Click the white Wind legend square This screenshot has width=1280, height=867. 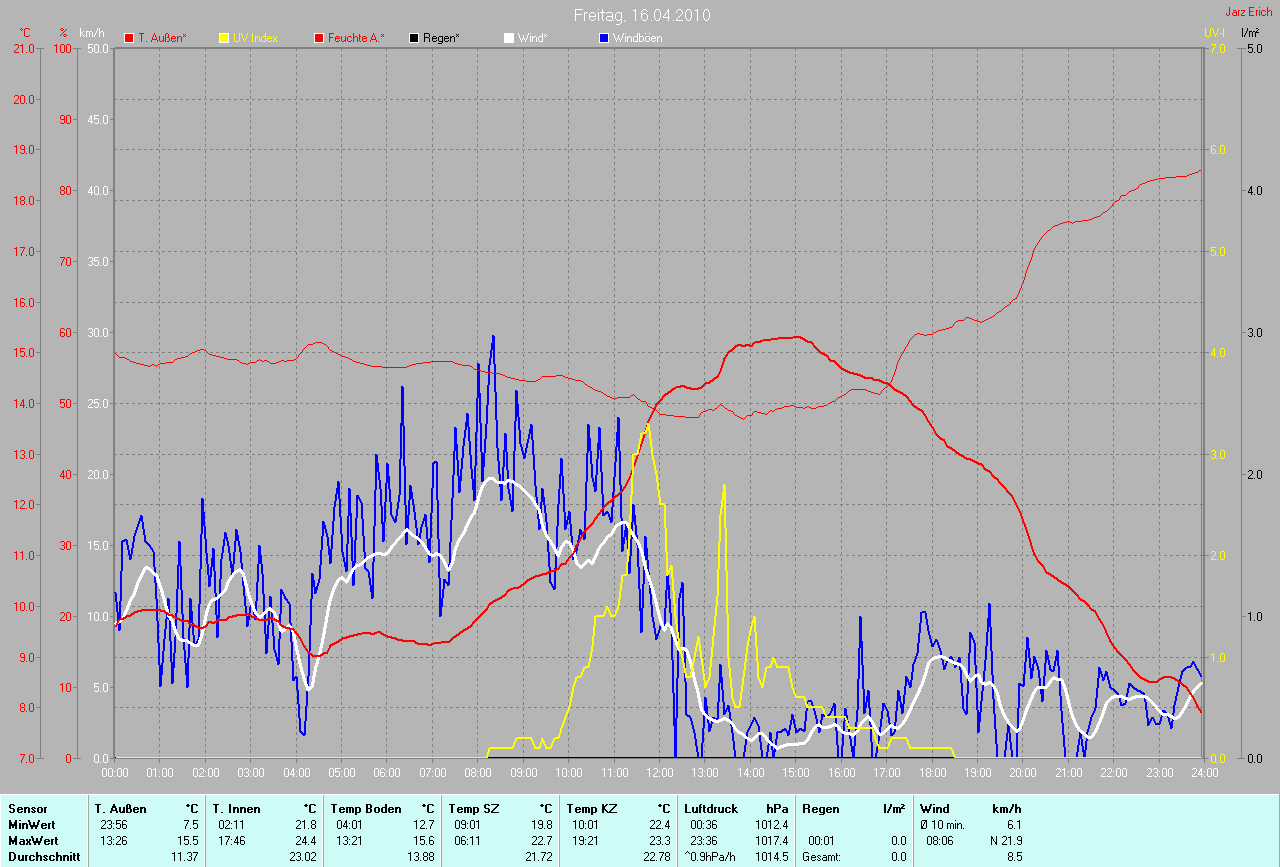click(508, 38)
